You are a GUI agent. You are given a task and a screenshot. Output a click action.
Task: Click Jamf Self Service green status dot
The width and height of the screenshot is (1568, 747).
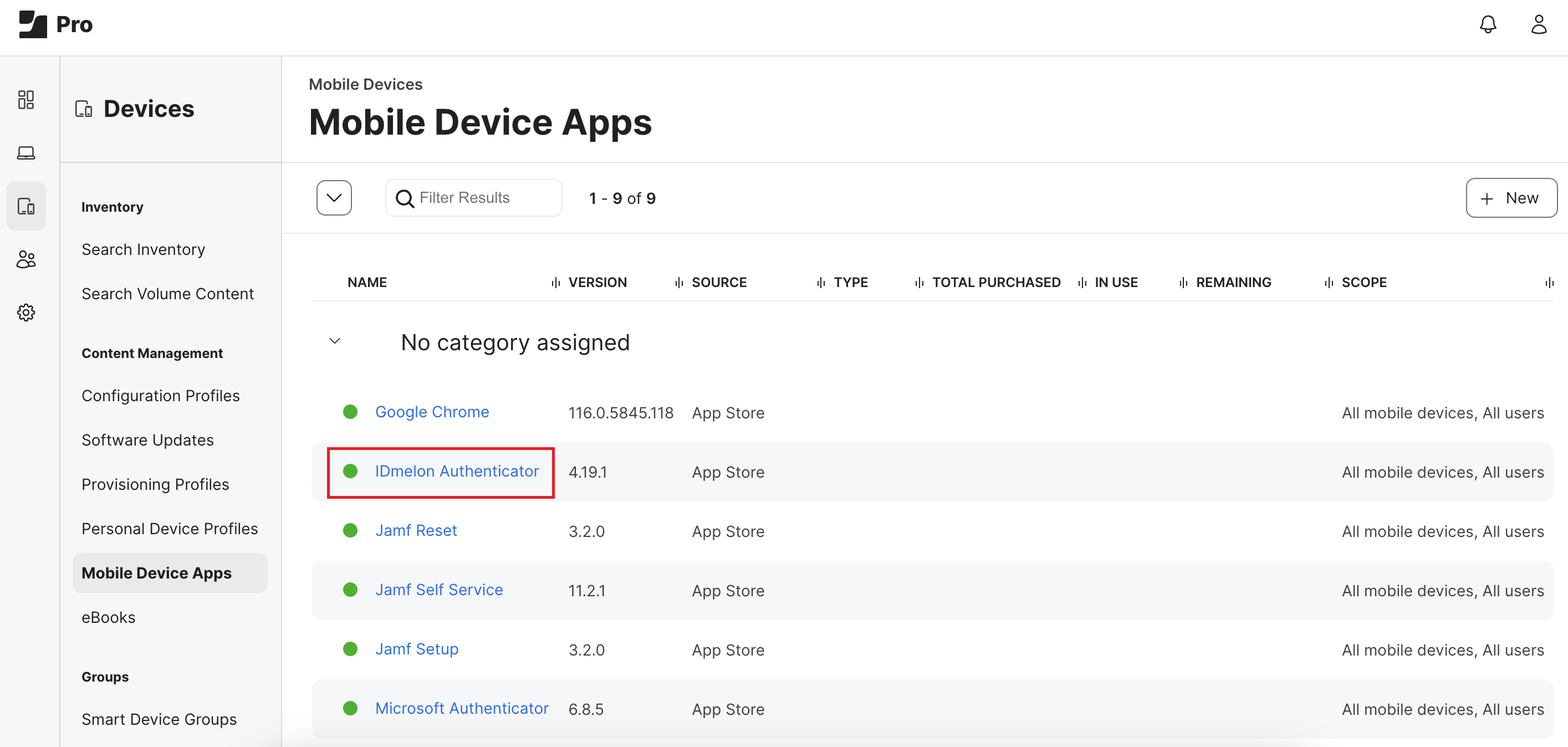[x=350, y=590]
